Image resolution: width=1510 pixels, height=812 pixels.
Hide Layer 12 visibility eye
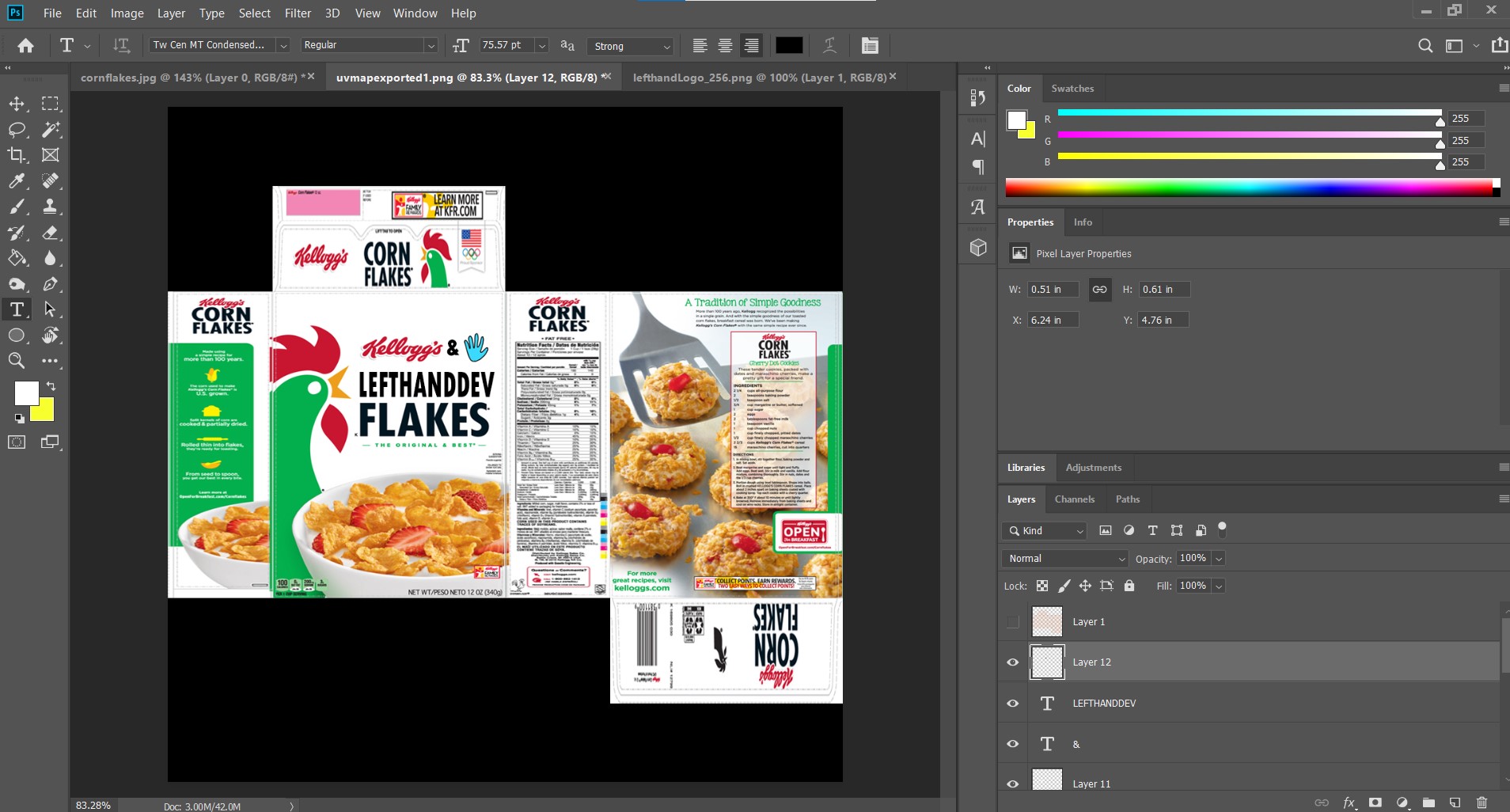pos(1012,662)
